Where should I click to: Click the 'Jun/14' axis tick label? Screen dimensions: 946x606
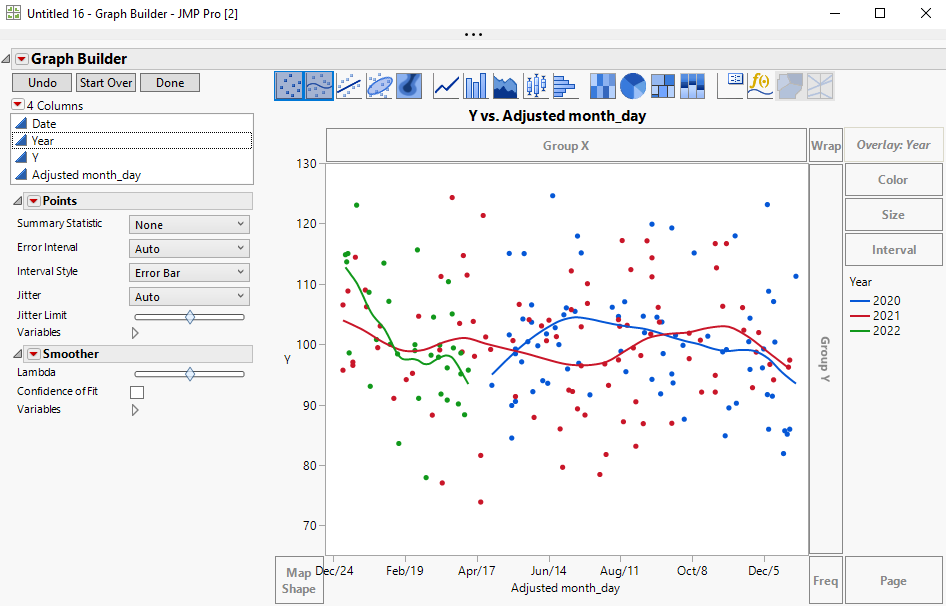click(548, 571)
